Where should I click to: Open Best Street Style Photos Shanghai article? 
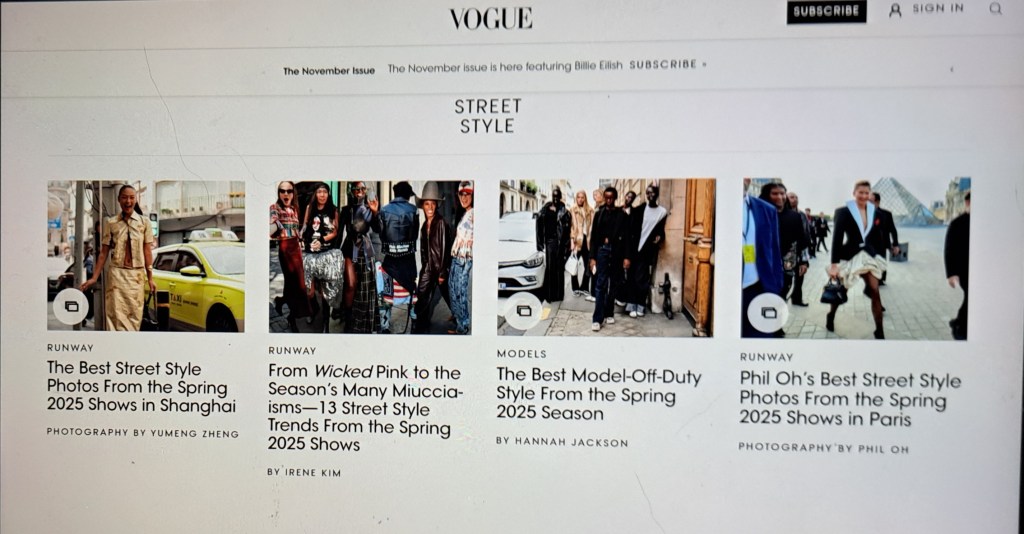pyautogui.click(x=141, y=386)
